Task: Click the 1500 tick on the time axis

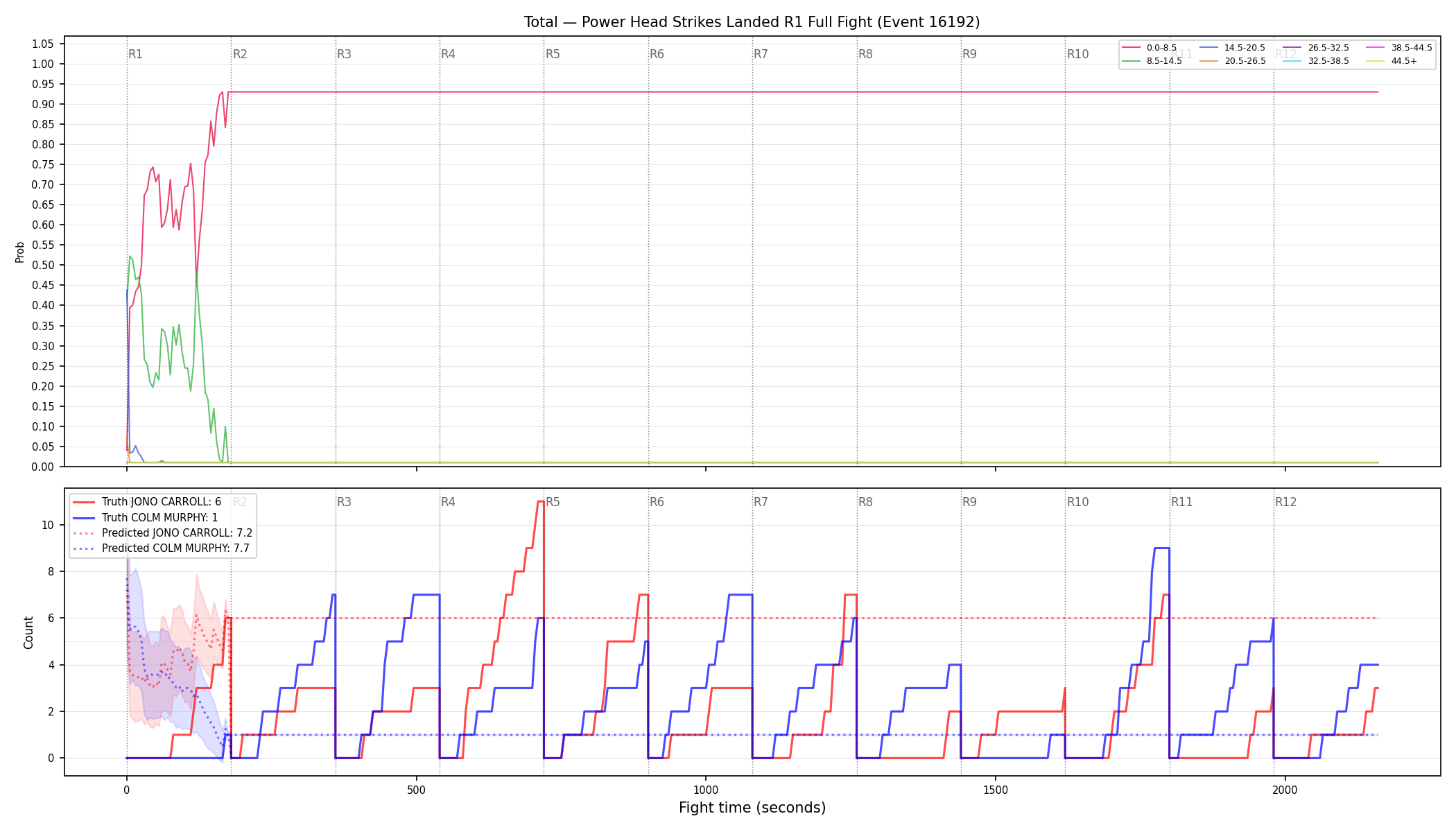Action: pyautogui.click(x=996, y=790)
